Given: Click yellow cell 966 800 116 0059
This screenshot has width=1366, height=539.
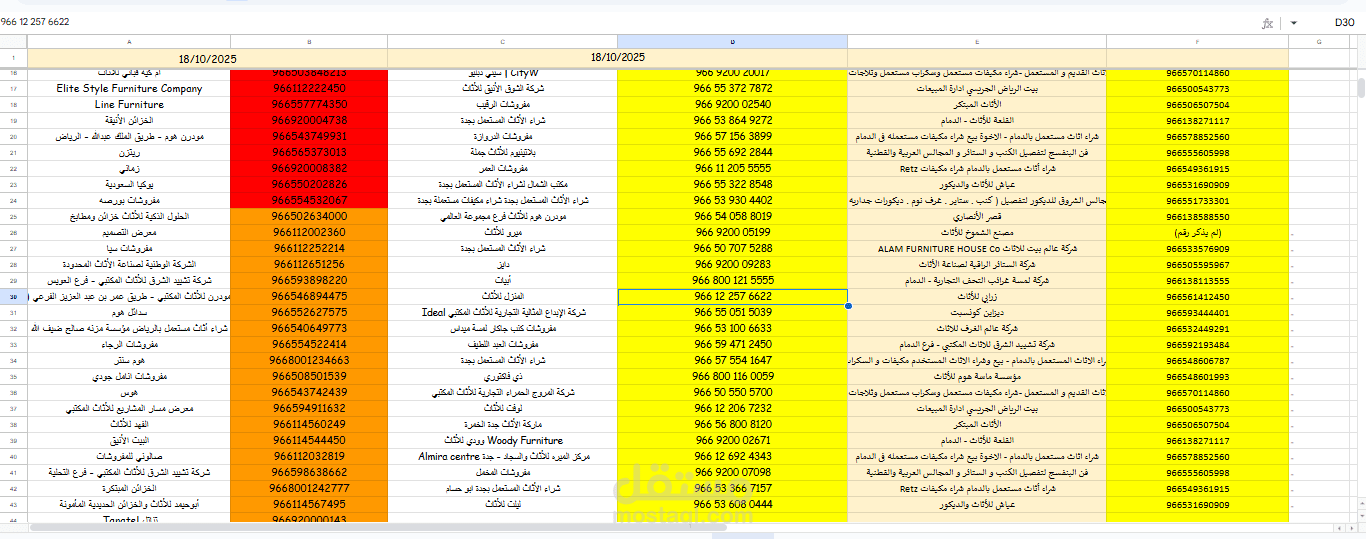Looking at the screenshot, I should point(733,377).
